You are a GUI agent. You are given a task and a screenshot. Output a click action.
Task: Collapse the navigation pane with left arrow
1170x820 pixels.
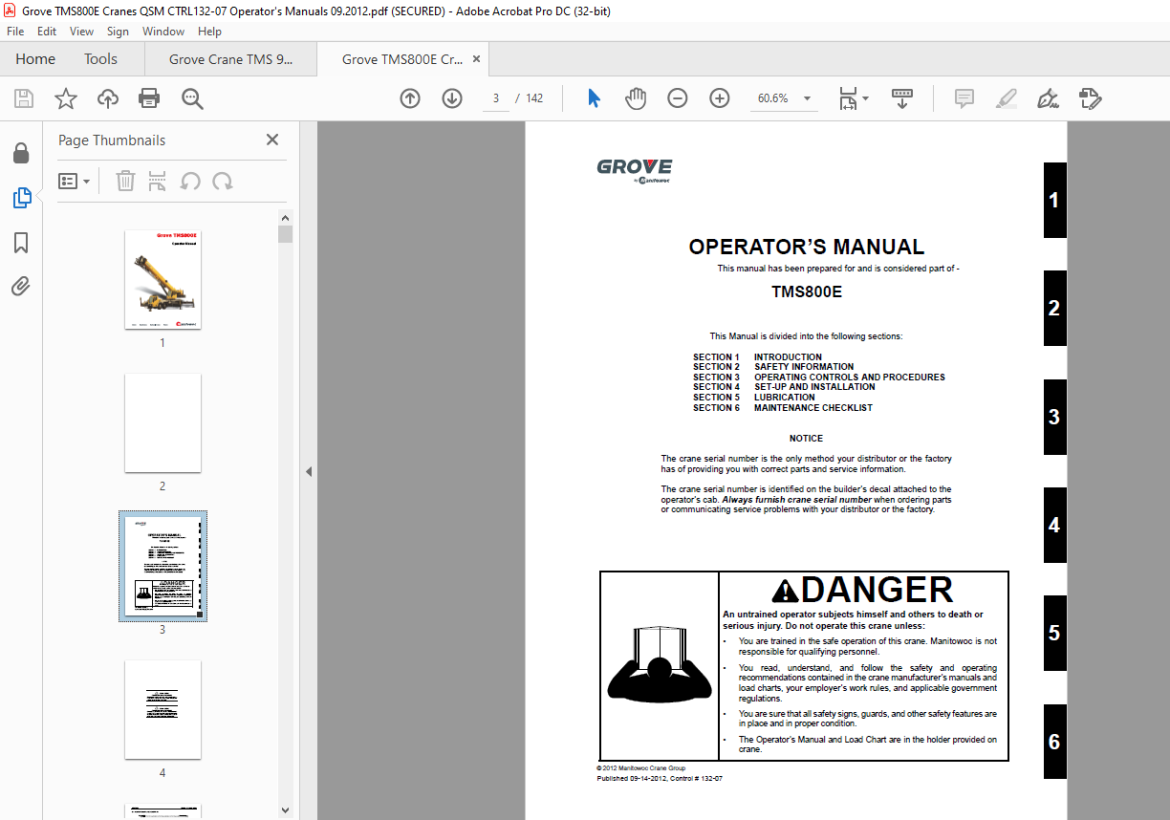click(x=308, y=472)
